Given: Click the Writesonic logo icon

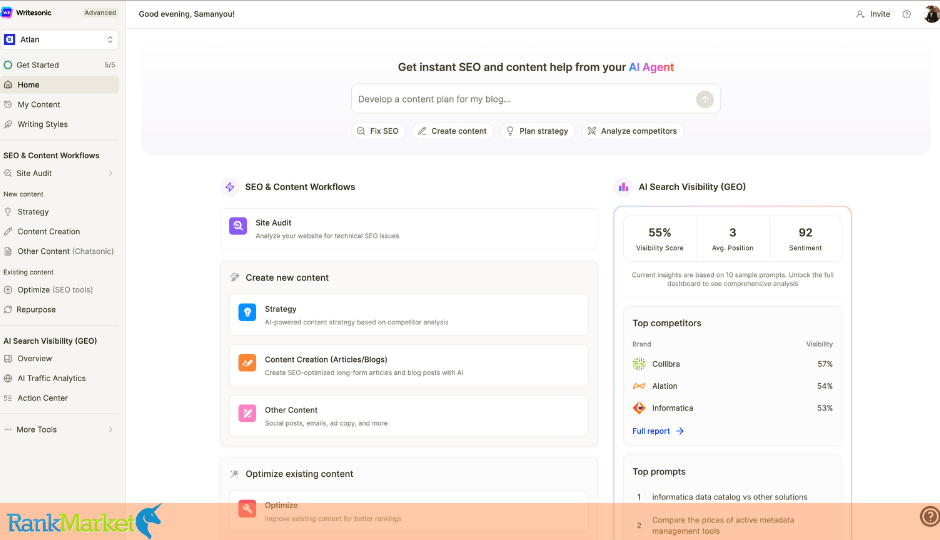Looking at the screenshot, I should [x=7, y=13].
